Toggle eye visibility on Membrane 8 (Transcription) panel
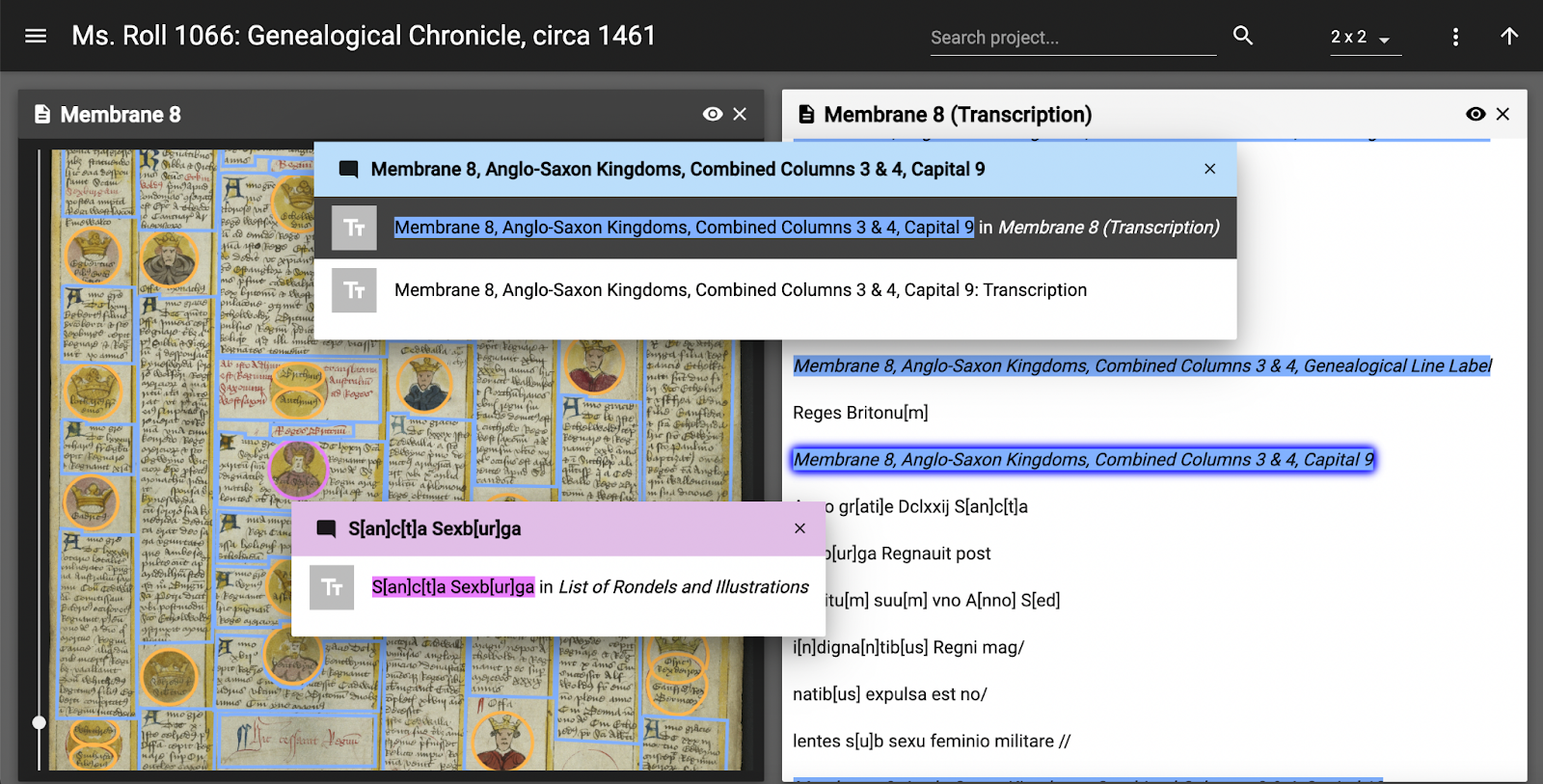This screenshot has width=1543, height=784. click(1475, 114)
